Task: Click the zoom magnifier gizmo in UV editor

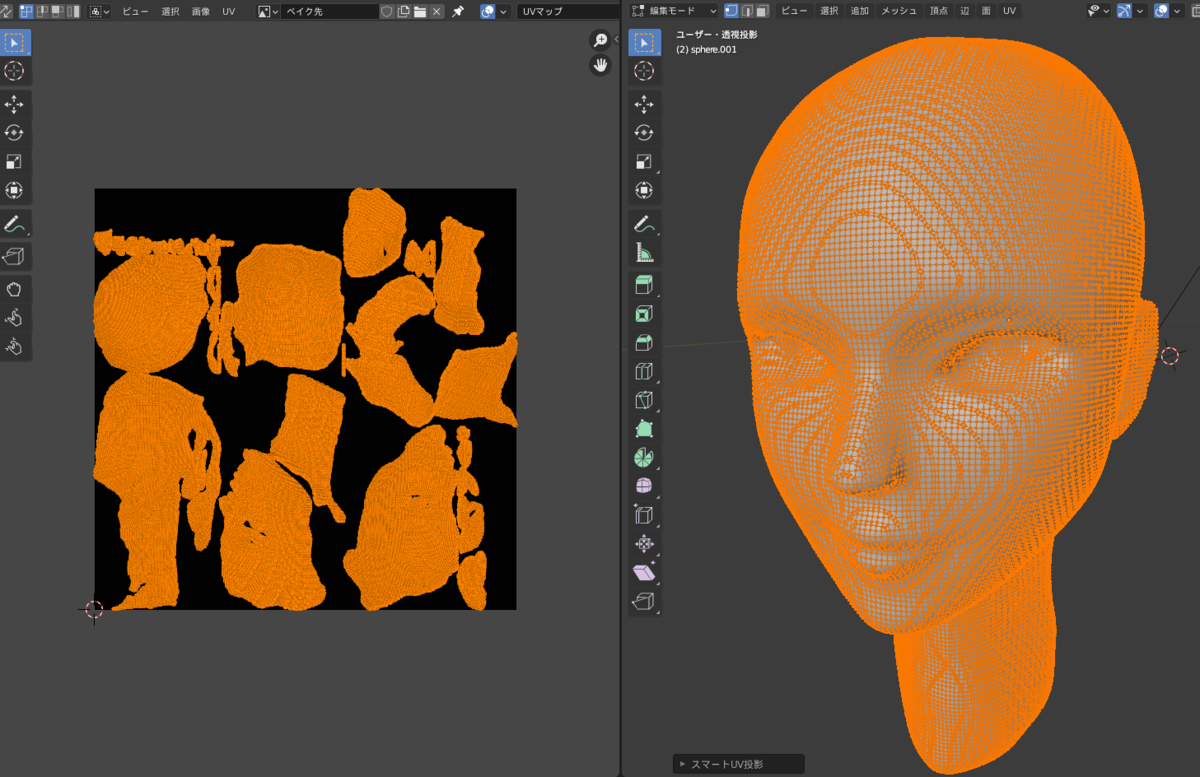Action: click(x=600, y=40)
